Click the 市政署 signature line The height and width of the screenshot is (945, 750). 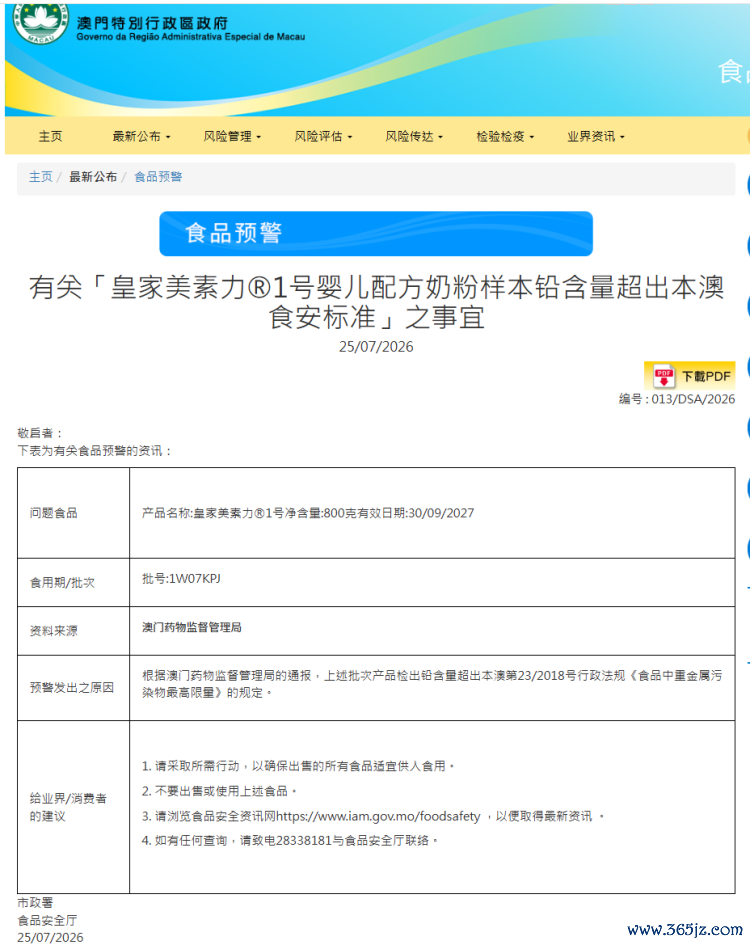click(x=35, y=902)
